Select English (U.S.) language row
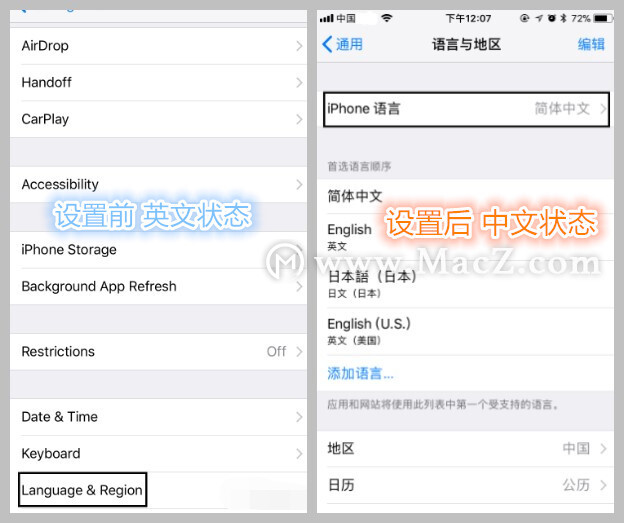This screenshot has width=624, height=523. pos(466,332)
